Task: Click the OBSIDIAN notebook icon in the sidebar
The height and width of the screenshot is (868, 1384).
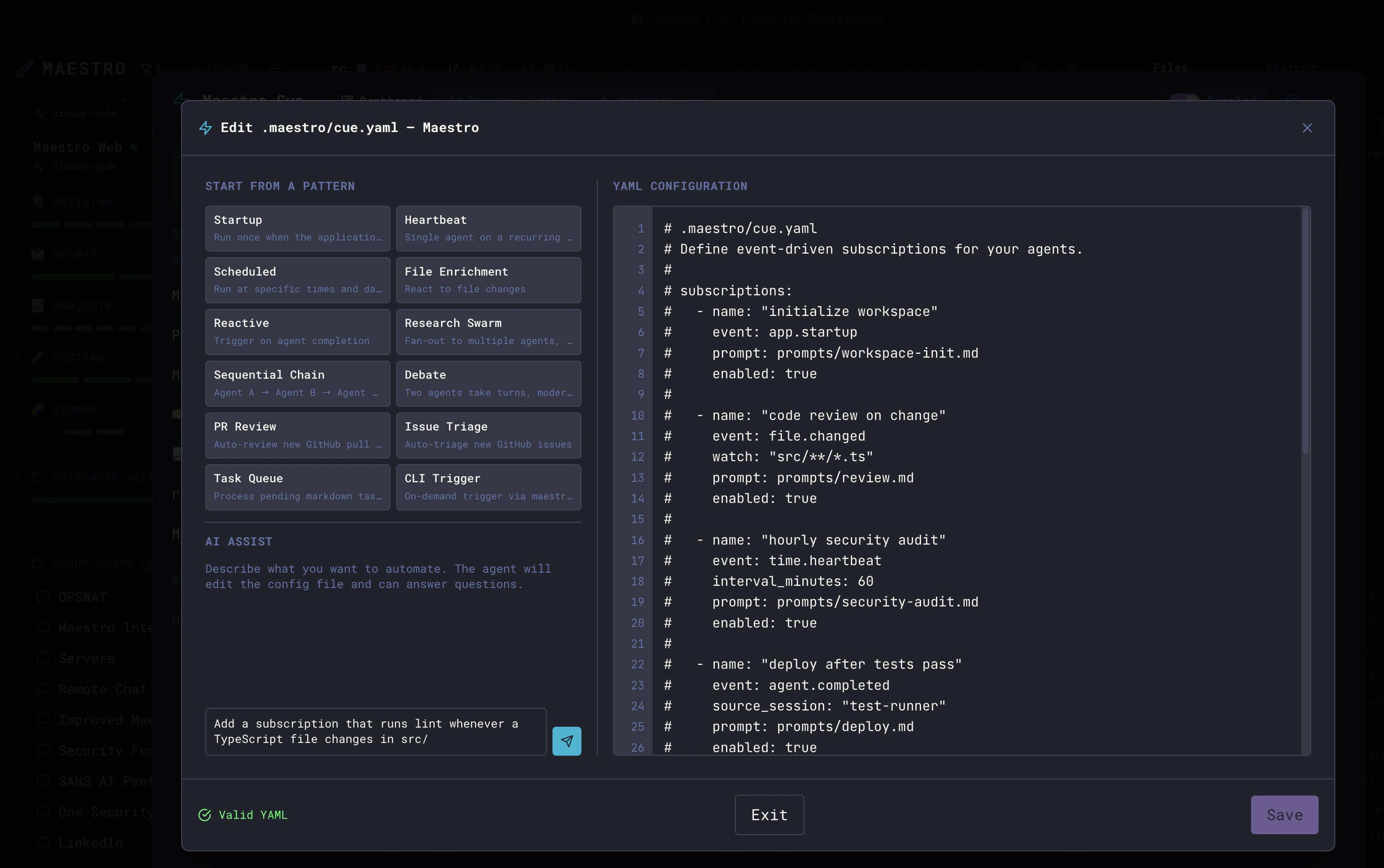Action: pos(38,201)
